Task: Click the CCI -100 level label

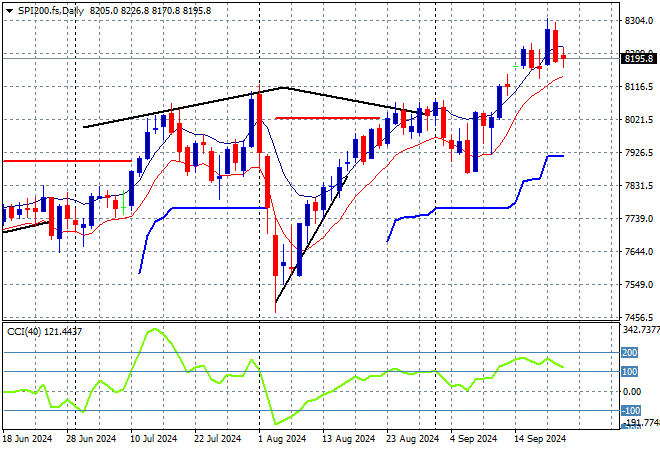Action: (631, 410)
